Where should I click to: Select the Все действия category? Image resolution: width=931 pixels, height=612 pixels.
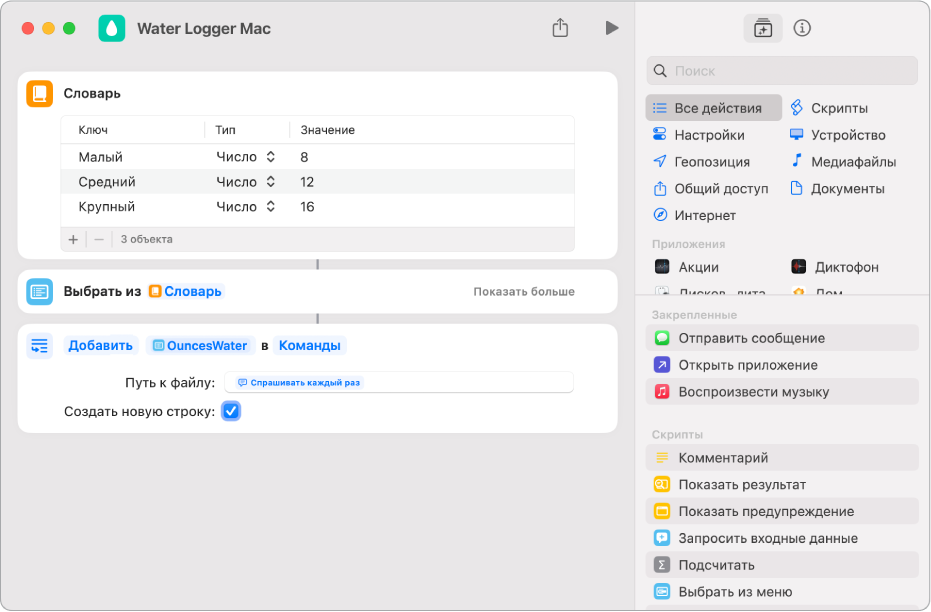click(x=714, y=108)
